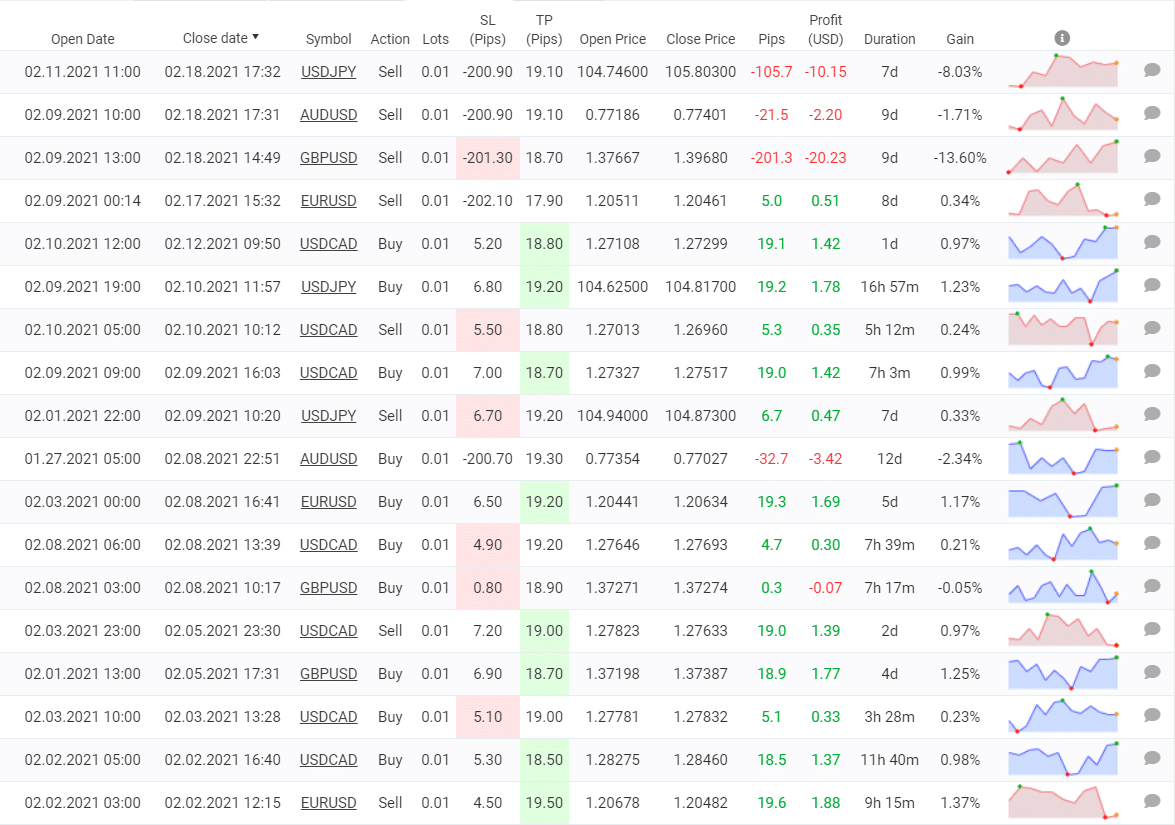
Task: Select close date 02.08.2021 22:51
Action: [222, 459]
